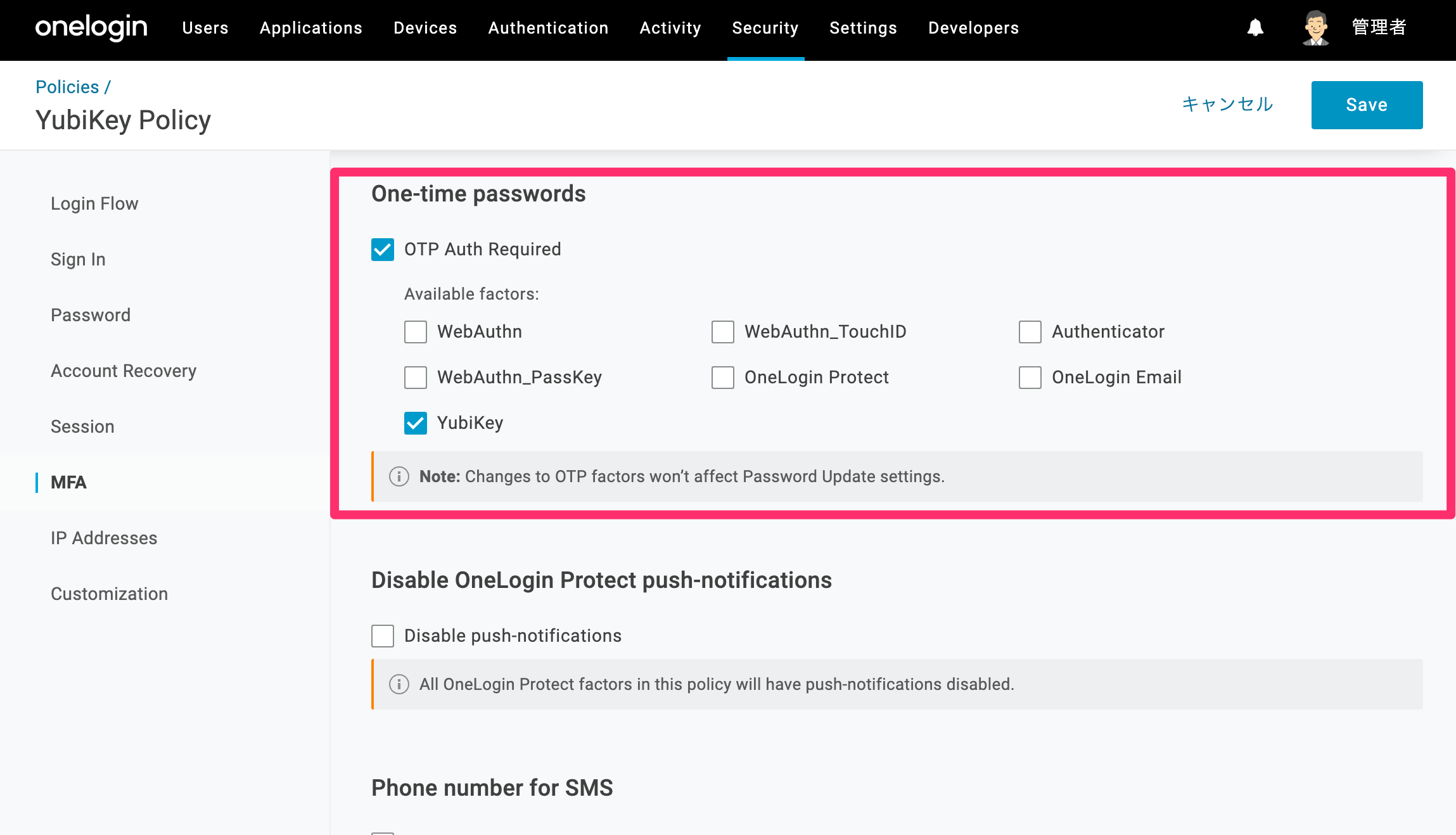Open the Settings menu
This screenshot has height=835, width=1456.
click(x=864, y=28)
